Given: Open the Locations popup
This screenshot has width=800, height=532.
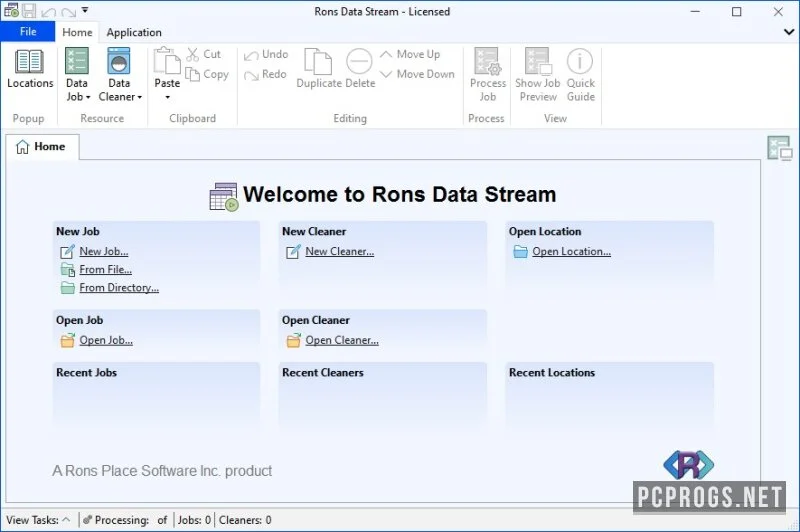Looking at the screenshot, I should (30, 69).
